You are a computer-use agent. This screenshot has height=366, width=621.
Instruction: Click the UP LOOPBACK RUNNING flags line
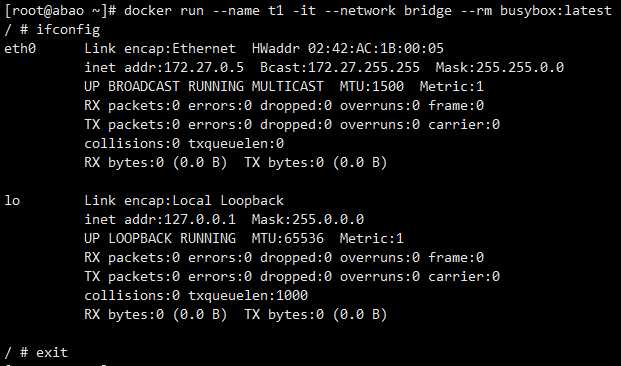click(x=160, y=238)
